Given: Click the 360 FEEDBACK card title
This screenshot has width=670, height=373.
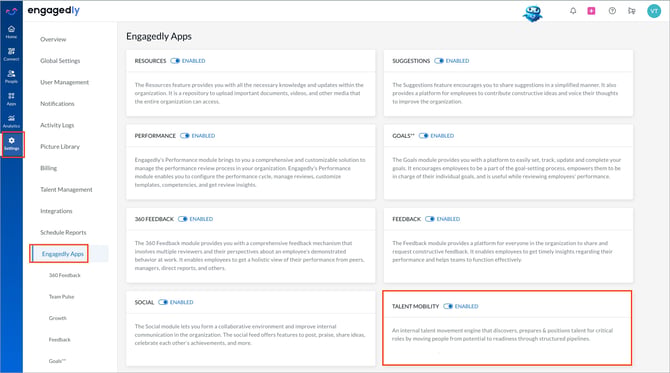Looking at the screenshot, I should pyautogui.click(x=154, y=219).
